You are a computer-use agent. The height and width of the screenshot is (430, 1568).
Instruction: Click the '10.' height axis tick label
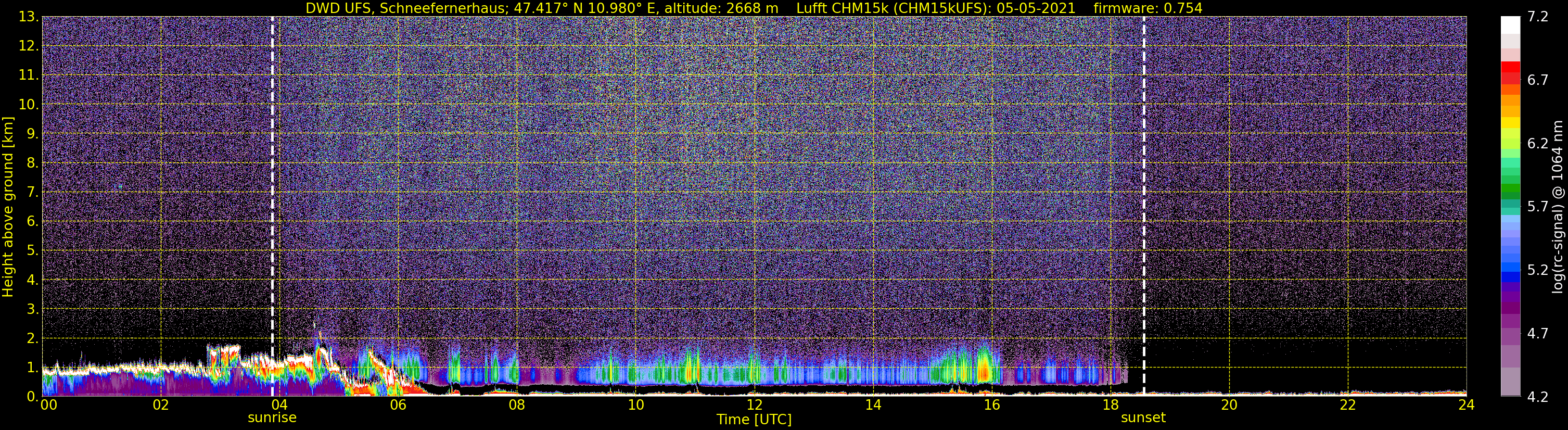pos(29,105)
